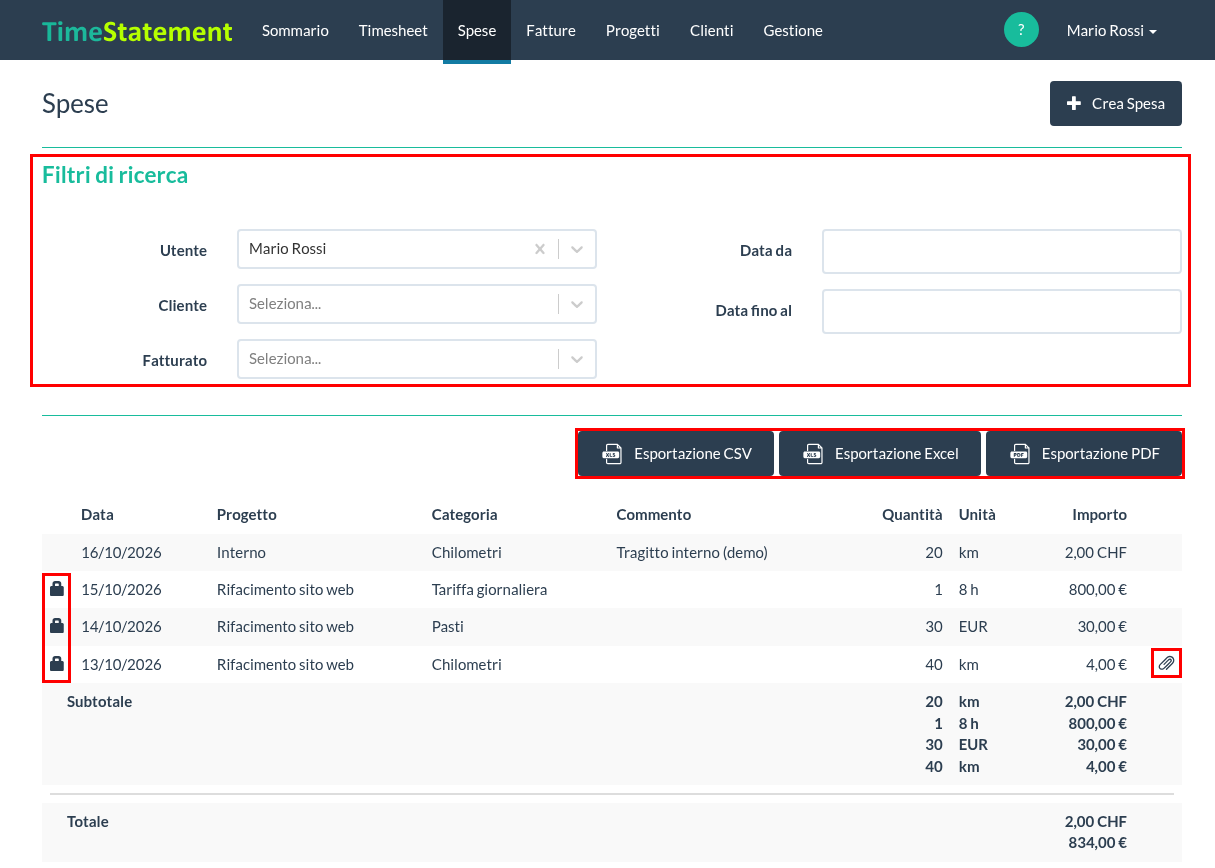The height and width of the screenshot is (868, 1215).
Task: Click the lock icon on the 13/10/2026 row
Action: (x=57, y=663)
